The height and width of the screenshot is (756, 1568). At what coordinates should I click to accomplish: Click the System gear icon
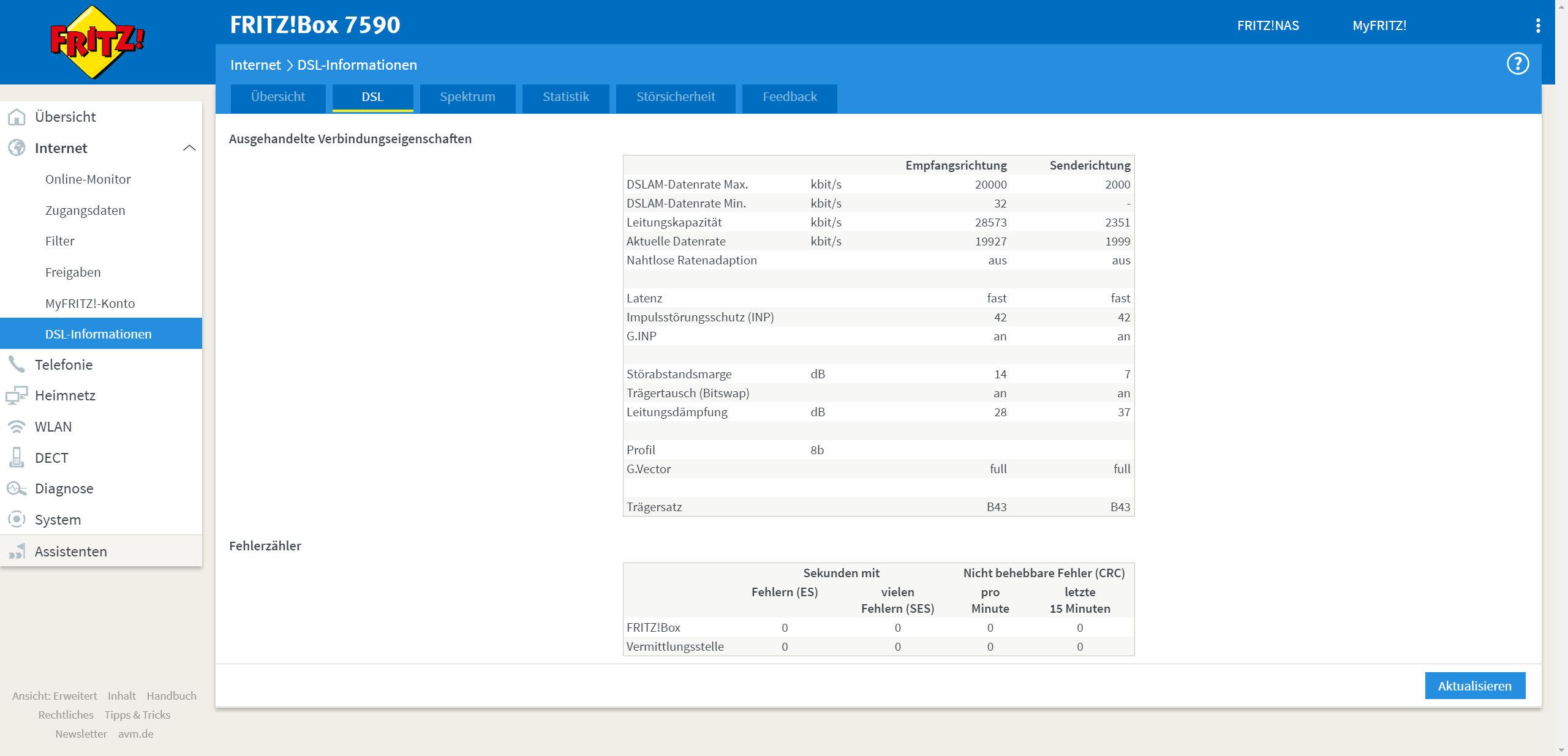click(17, 519)
